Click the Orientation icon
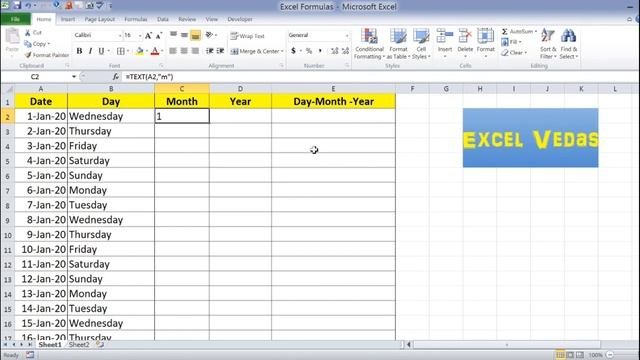This screenshot has width=640, height=360. tap(209, 36)
